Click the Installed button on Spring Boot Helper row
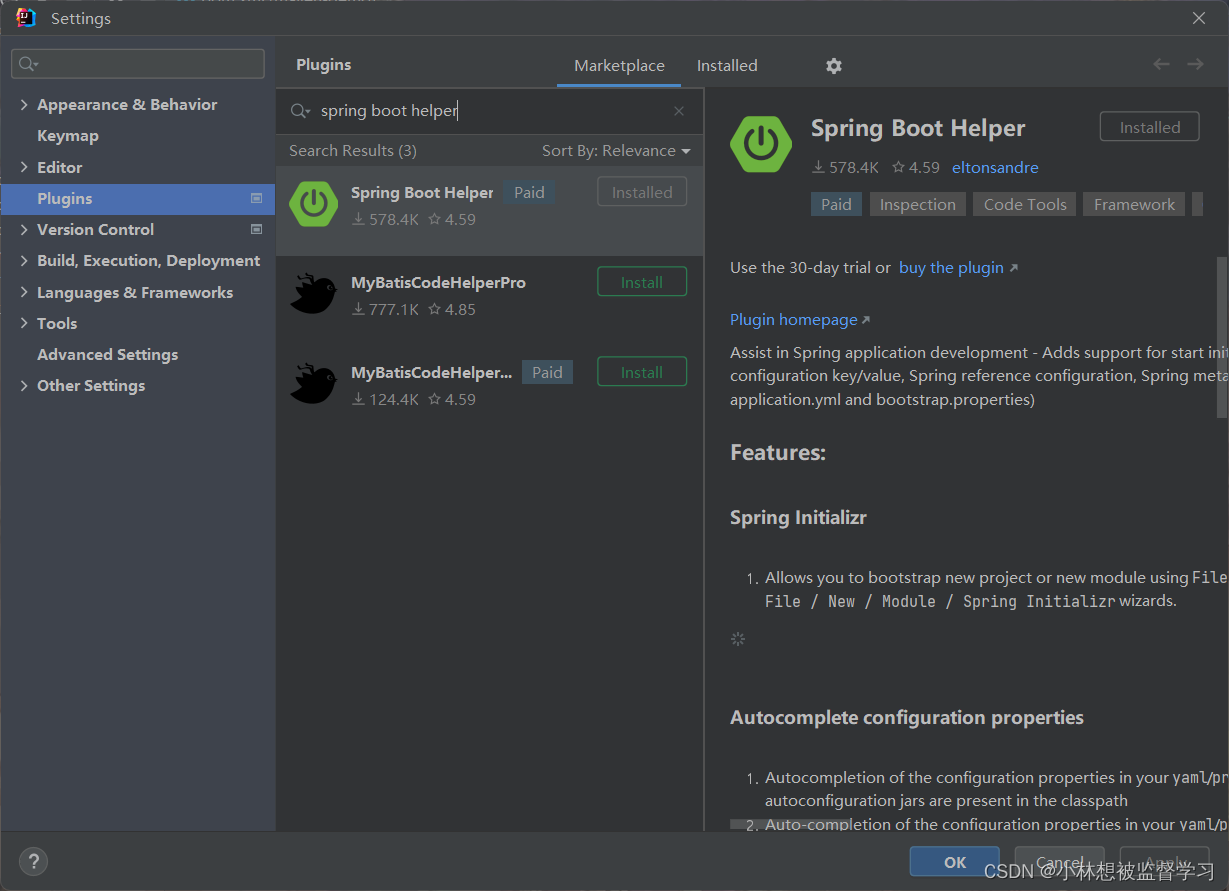Viewport: 1229px width, 891px height. (642, 192)
